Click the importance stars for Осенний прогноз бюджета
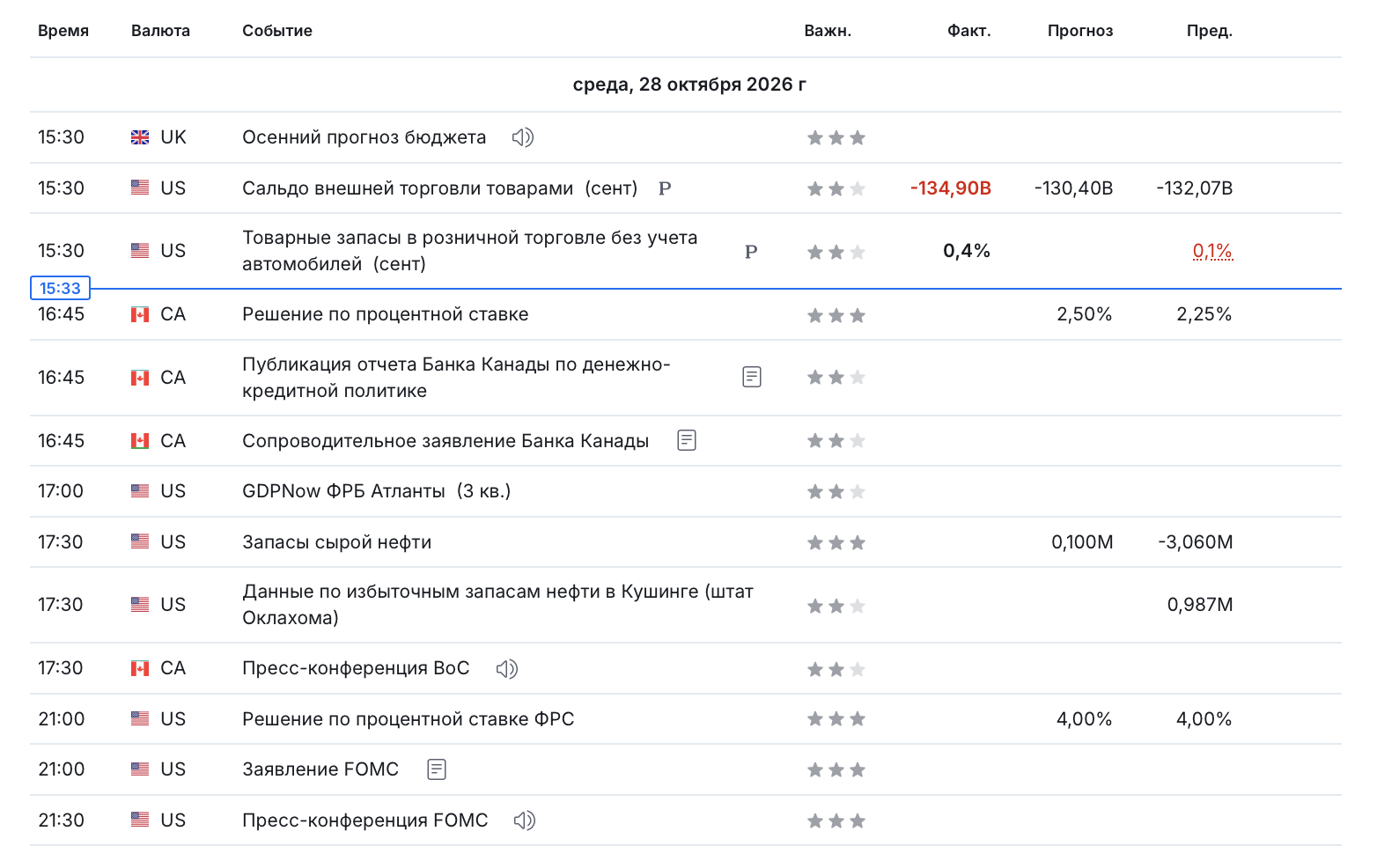Image resolution: width=1377 pixels, height=868 pixels. (836, 137)
